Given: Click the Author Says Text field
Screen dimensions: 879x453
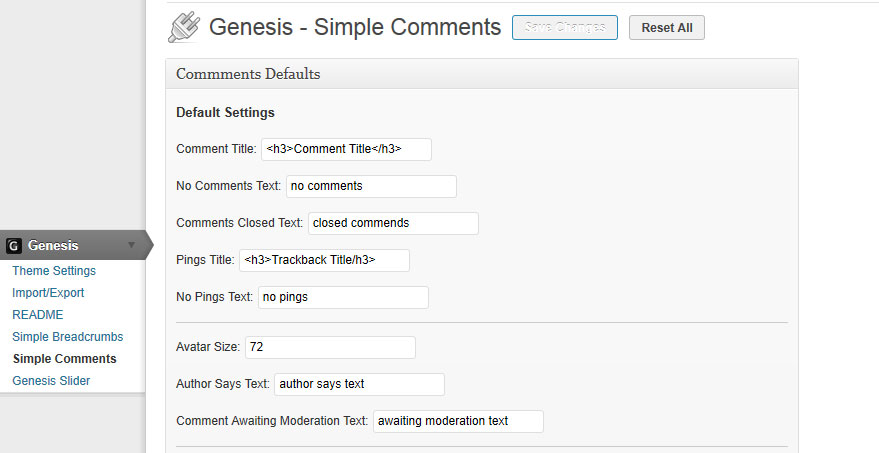Looking at the screenshot, I should 359,384.
